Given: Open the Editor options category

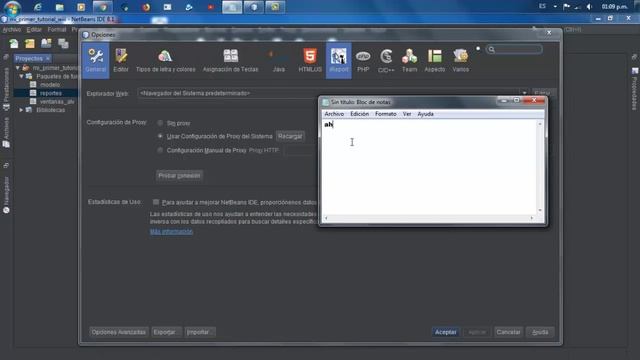Looking at the screenshot, I should (121, 60).
